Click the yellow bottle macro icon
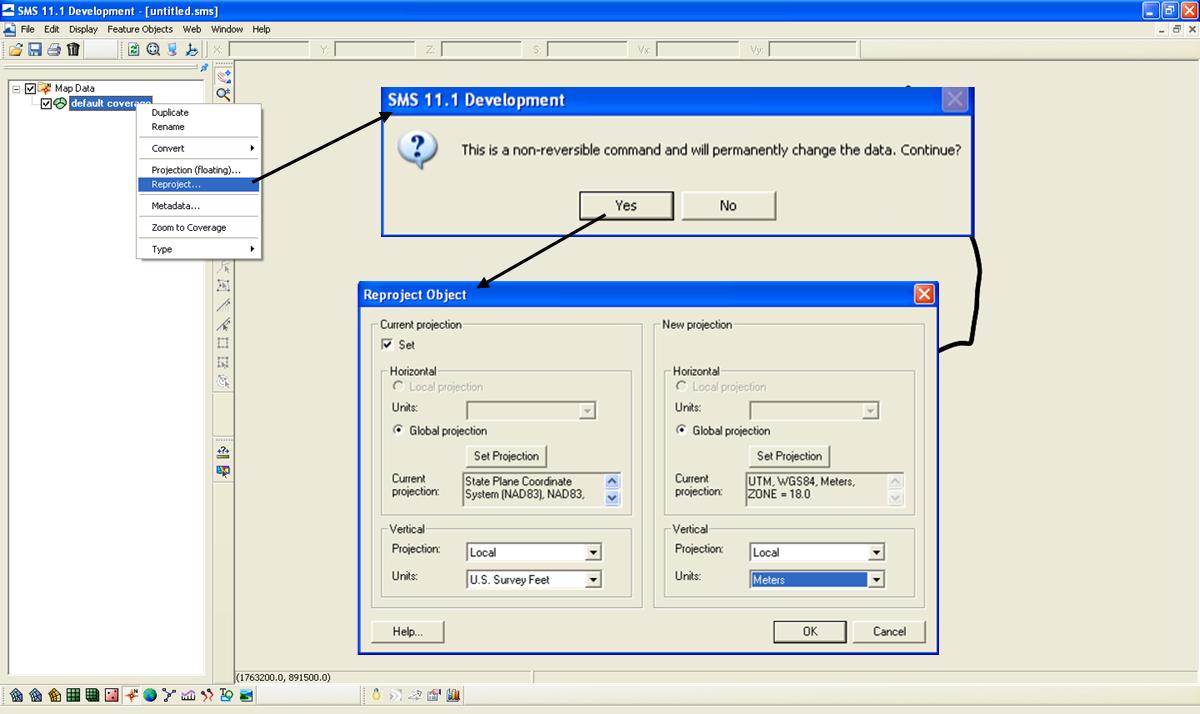Screen dimensions: 1200x714 tap(376, 695)
